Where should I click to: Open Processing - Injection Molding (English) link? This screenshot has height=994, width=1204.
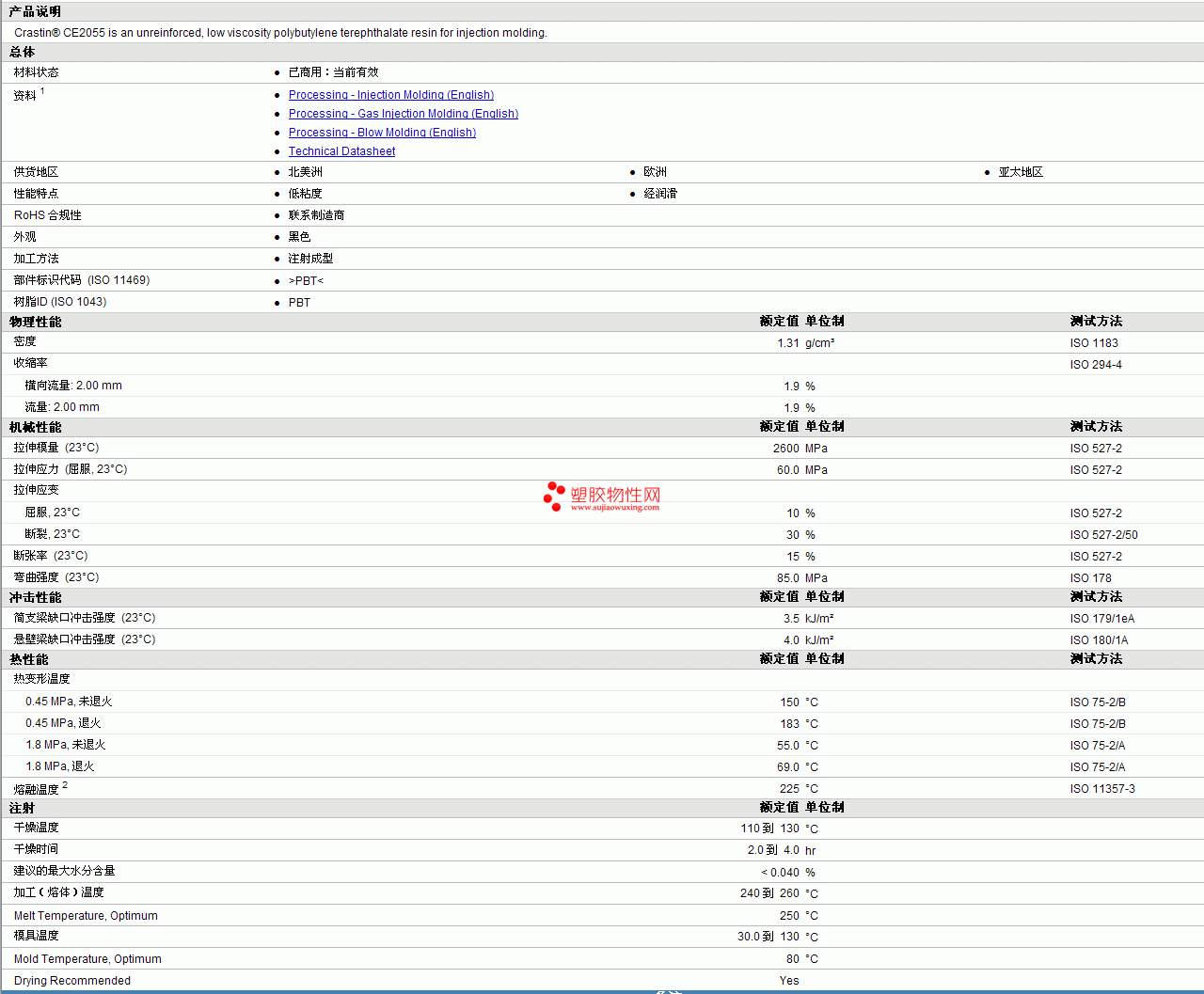pos(391,95)
